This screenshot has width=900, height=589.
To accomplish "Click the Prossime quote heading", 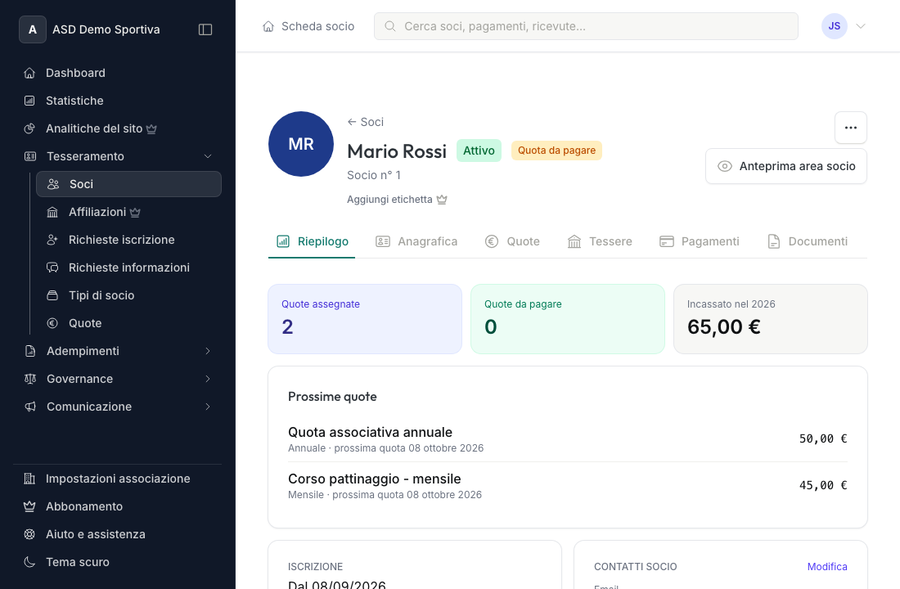I will tap(332, 397).
